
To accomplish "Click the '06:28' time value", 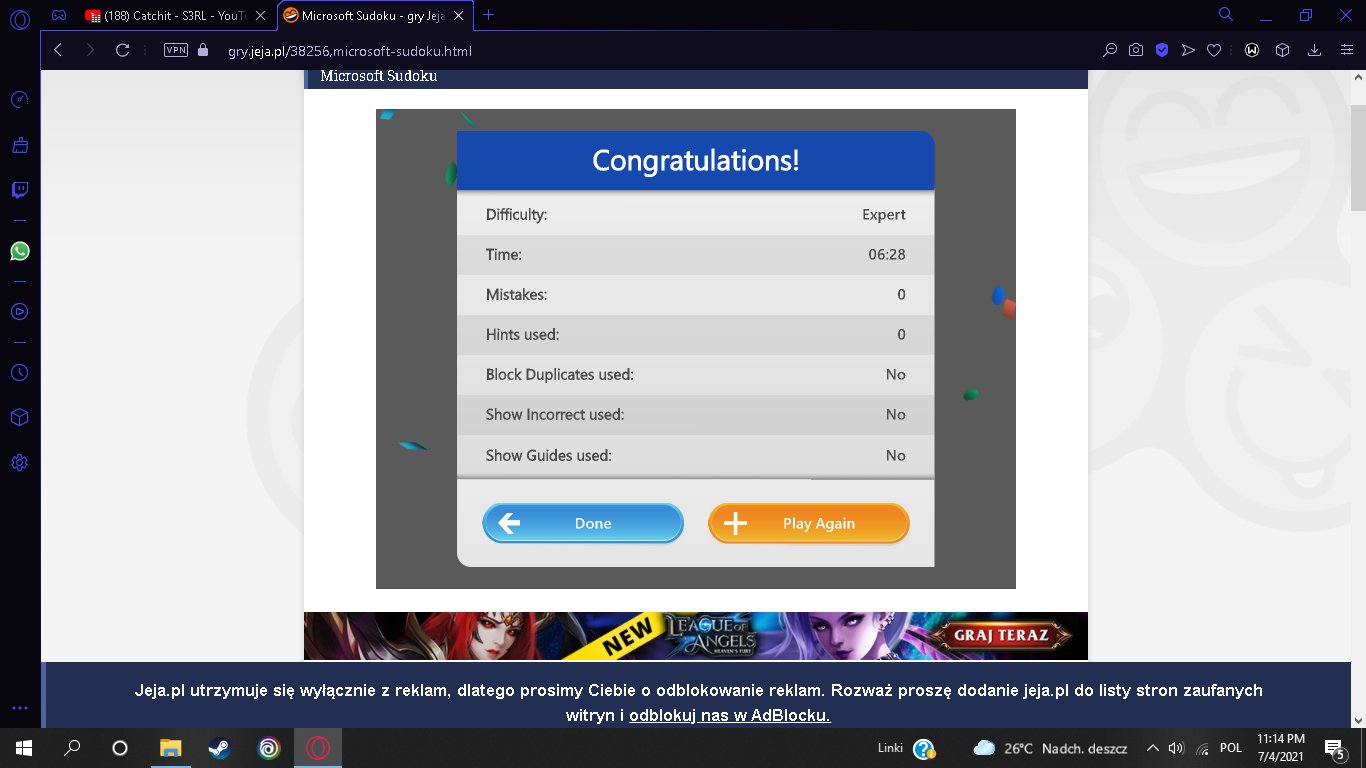I will click(887, 254).
